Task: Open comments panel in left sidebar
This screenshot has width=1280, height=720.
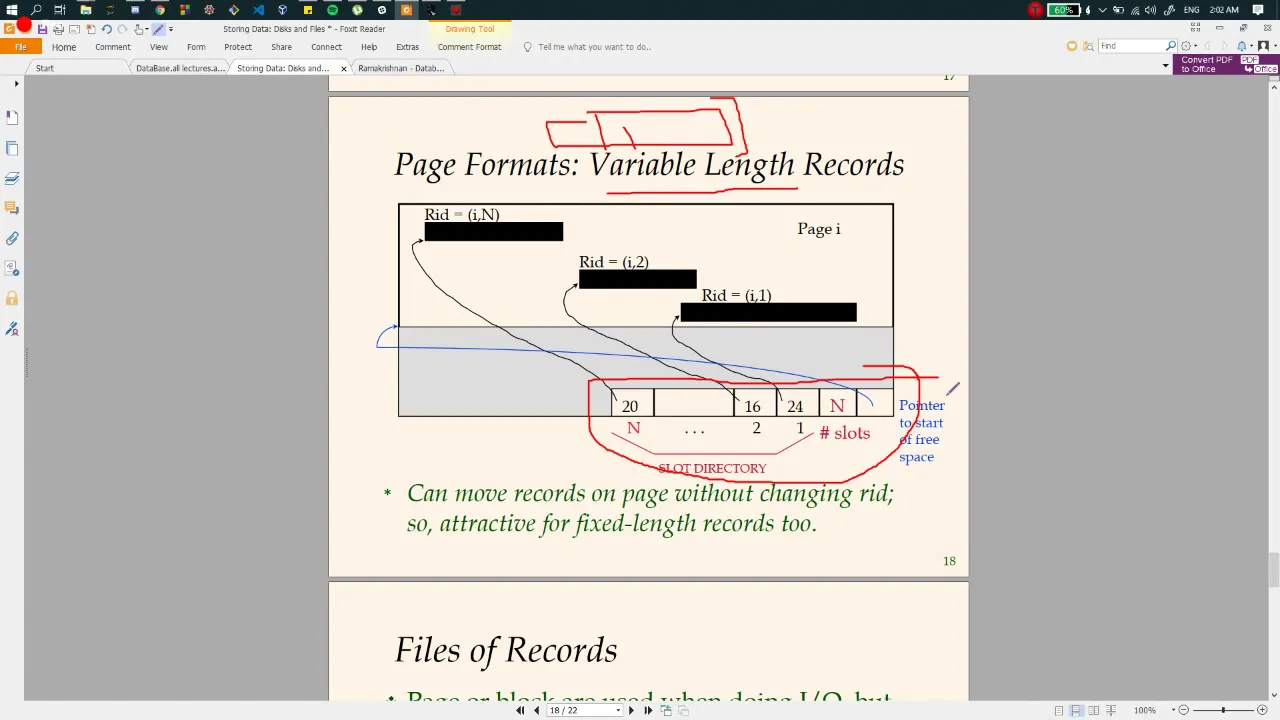Action: coord(12,208)
